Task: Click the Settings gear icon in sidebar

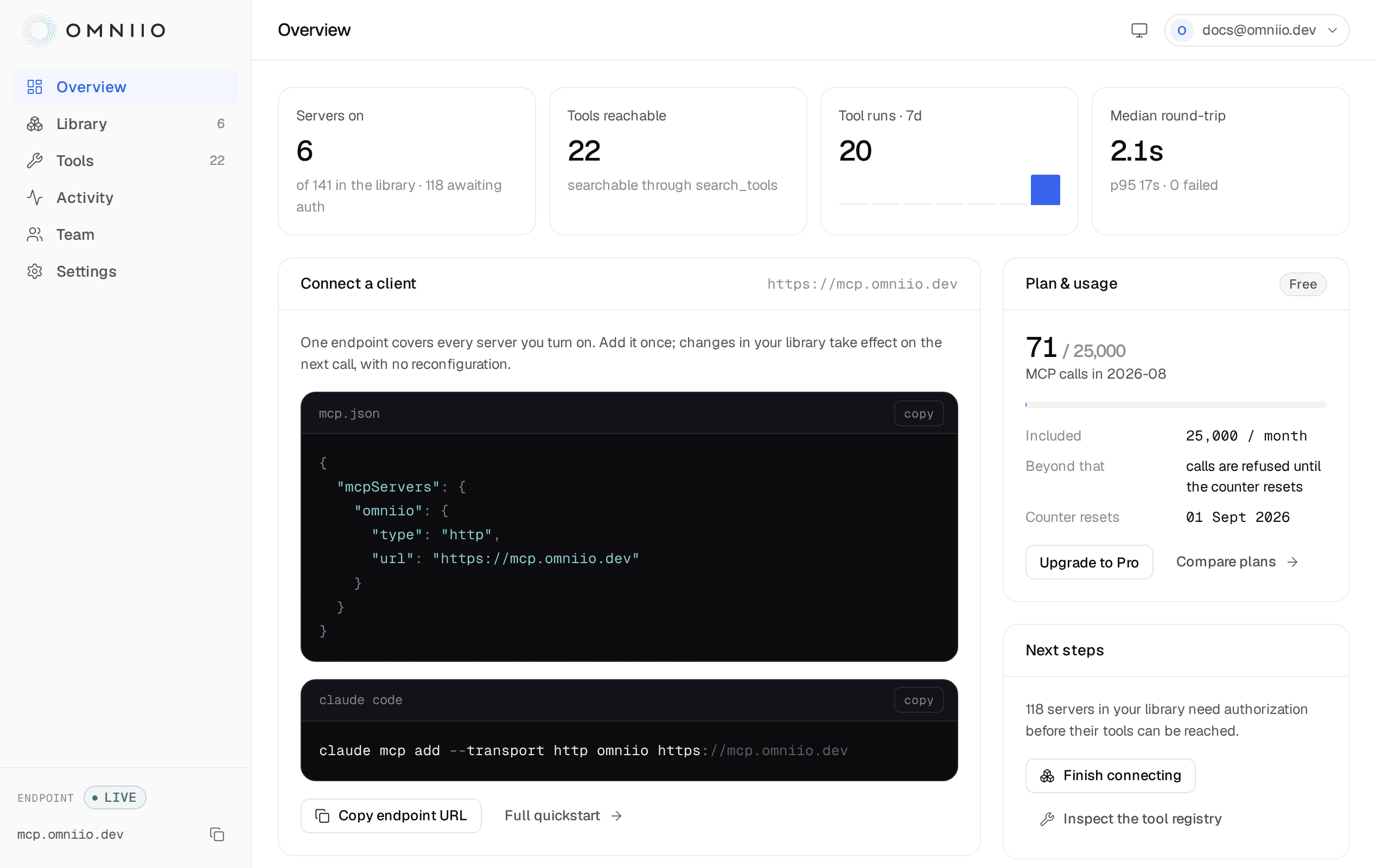Action: tap(35, 271)
